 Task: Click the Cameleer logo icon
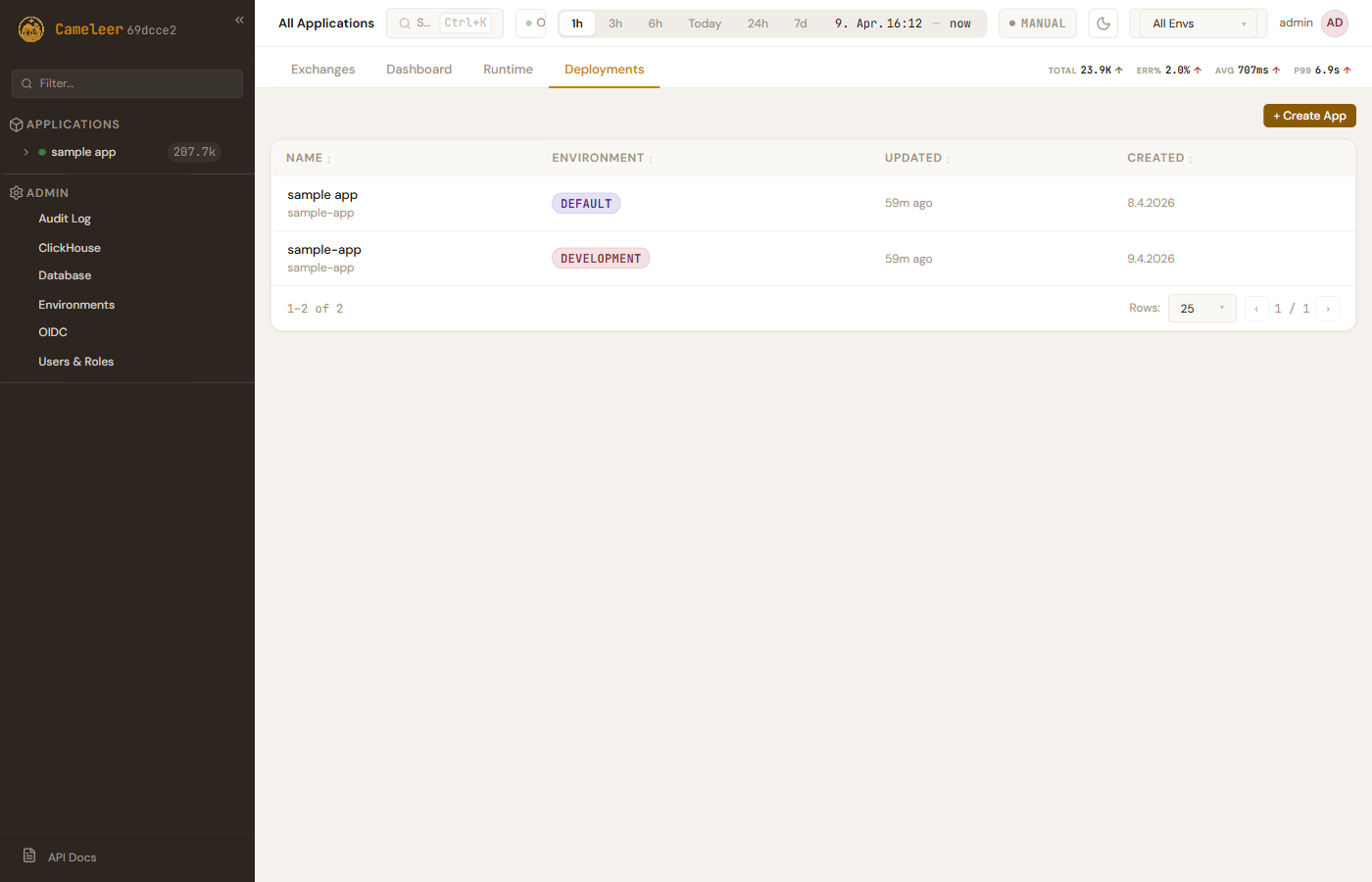pyautogui.click(x=31, y=29)
